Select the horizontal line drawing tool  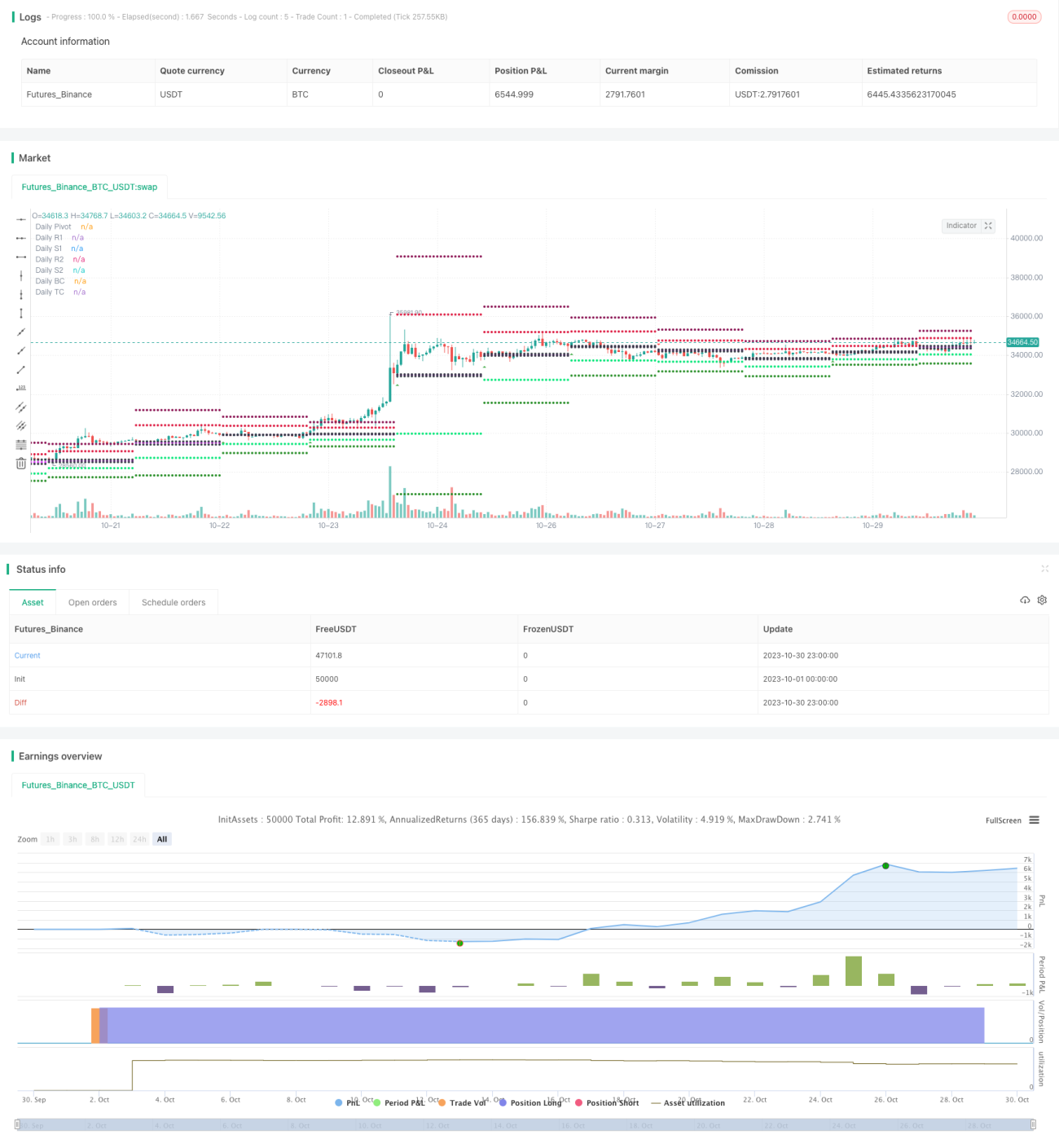[21, 219]
